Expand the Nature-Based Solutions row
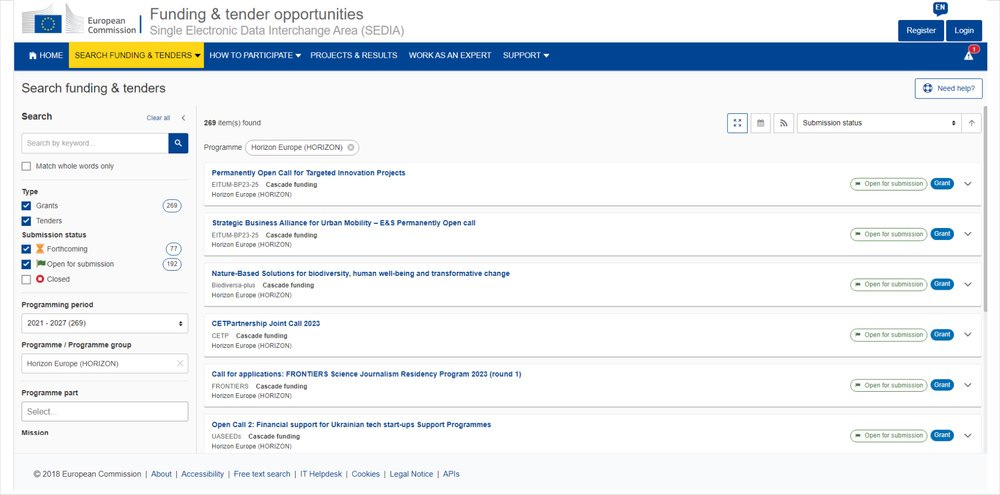This screenshot has width=1000, height=495. click(x=967, y=284)
